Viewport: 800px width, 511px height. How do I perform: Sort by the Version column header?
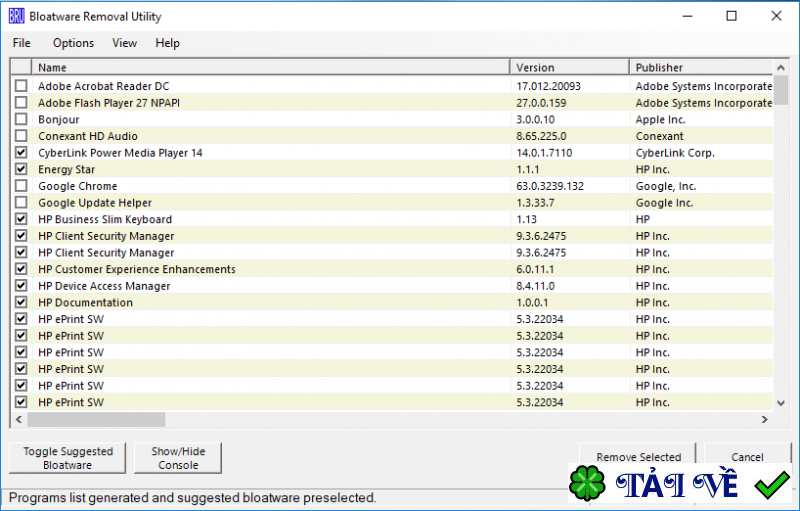tap(570, 68)
